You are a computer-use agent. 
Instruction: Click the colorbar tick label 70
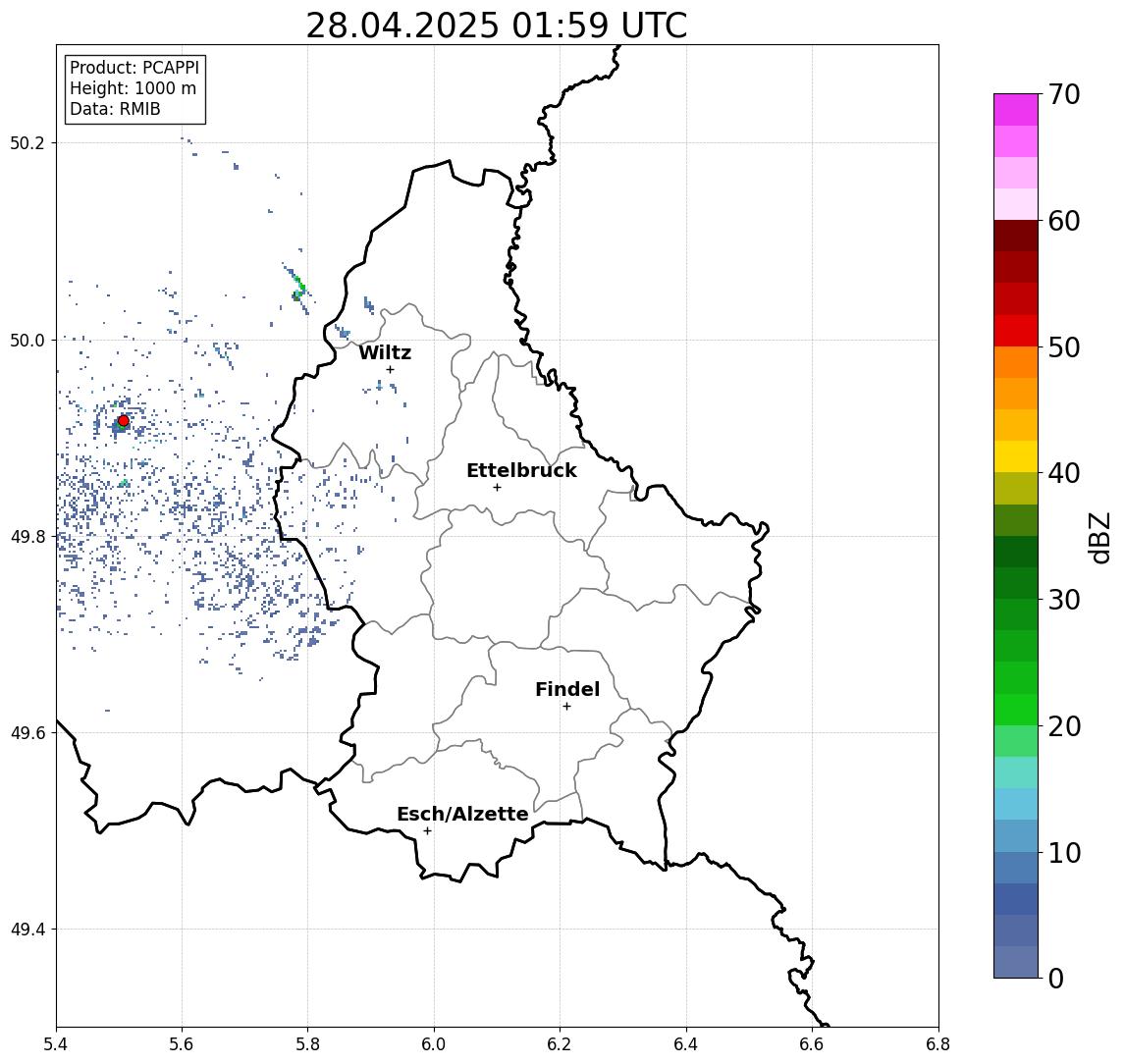tap(1064, 94)
